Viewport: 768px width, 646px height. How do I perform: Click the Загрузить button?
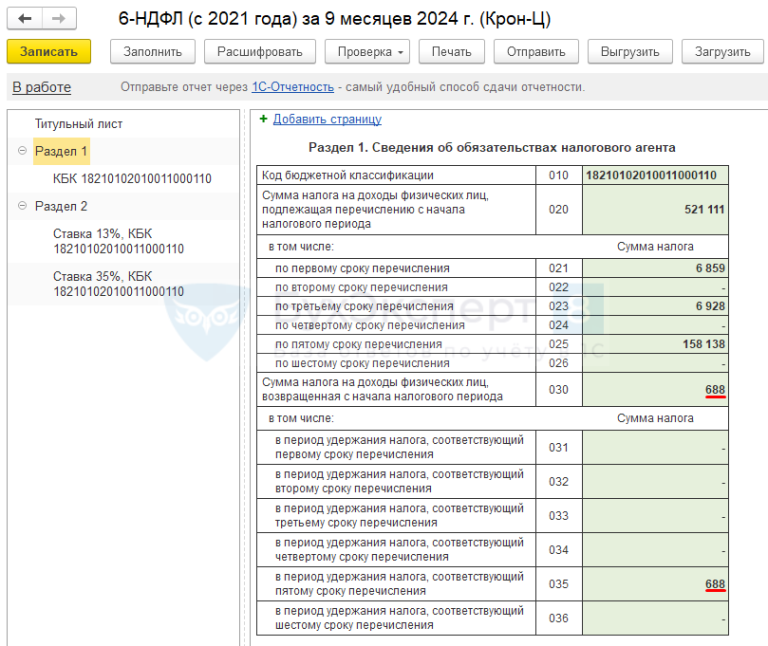[x=722, y=52]
